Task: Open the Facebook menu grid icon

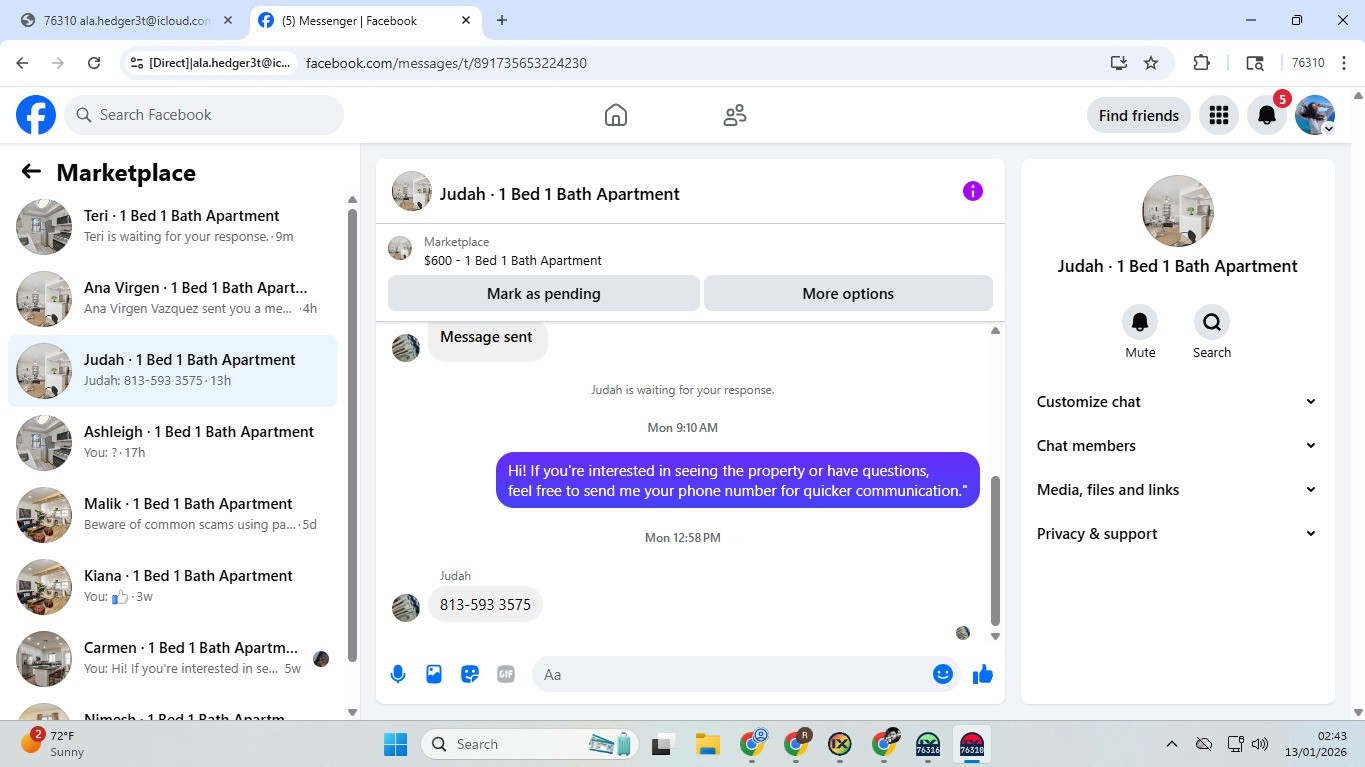Action: tap(1218, 115)
